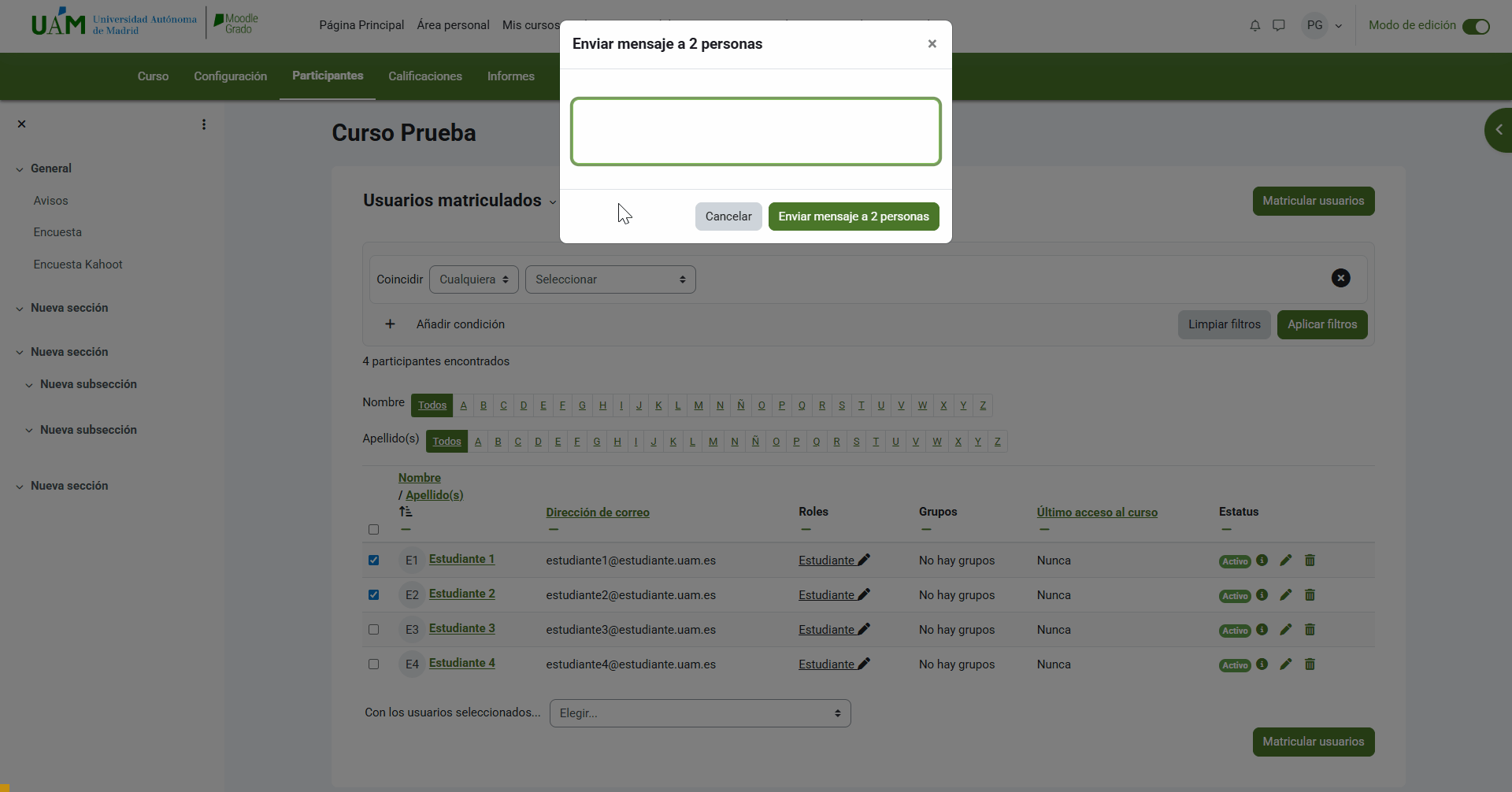Viewport: 1512px width, 792px height.
Task: Click Enviar mensaje a 2 personas button
Action: pos(853,217)
